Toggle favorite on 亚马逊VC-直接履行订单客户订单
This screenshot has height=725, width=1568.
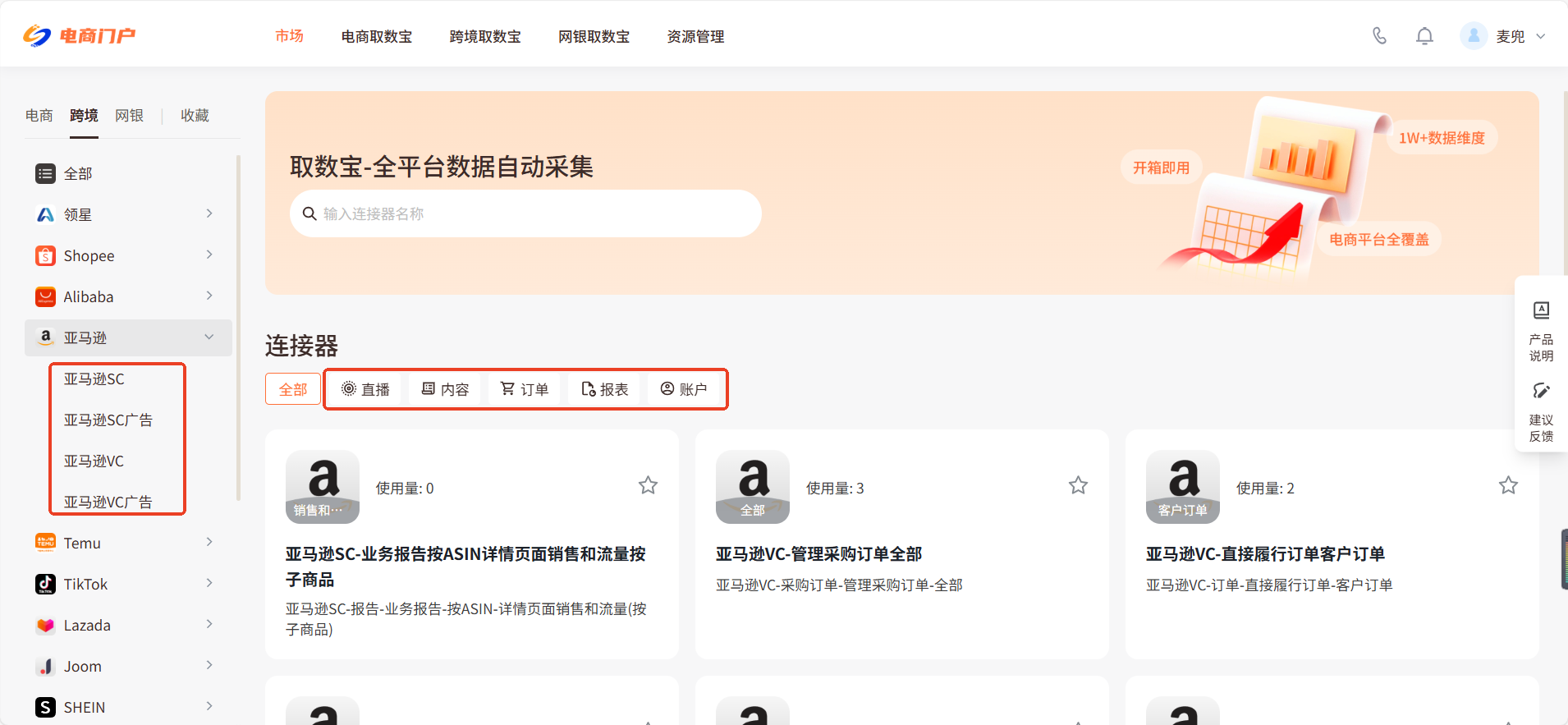click(1508, 486)
